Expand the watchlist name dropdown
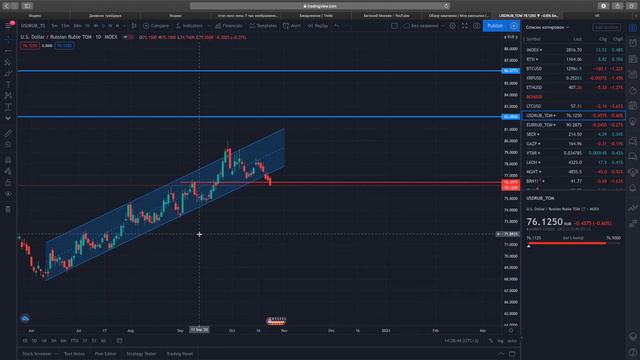Image resolution: width=640 pixels, height=360 pixels. 547,27
